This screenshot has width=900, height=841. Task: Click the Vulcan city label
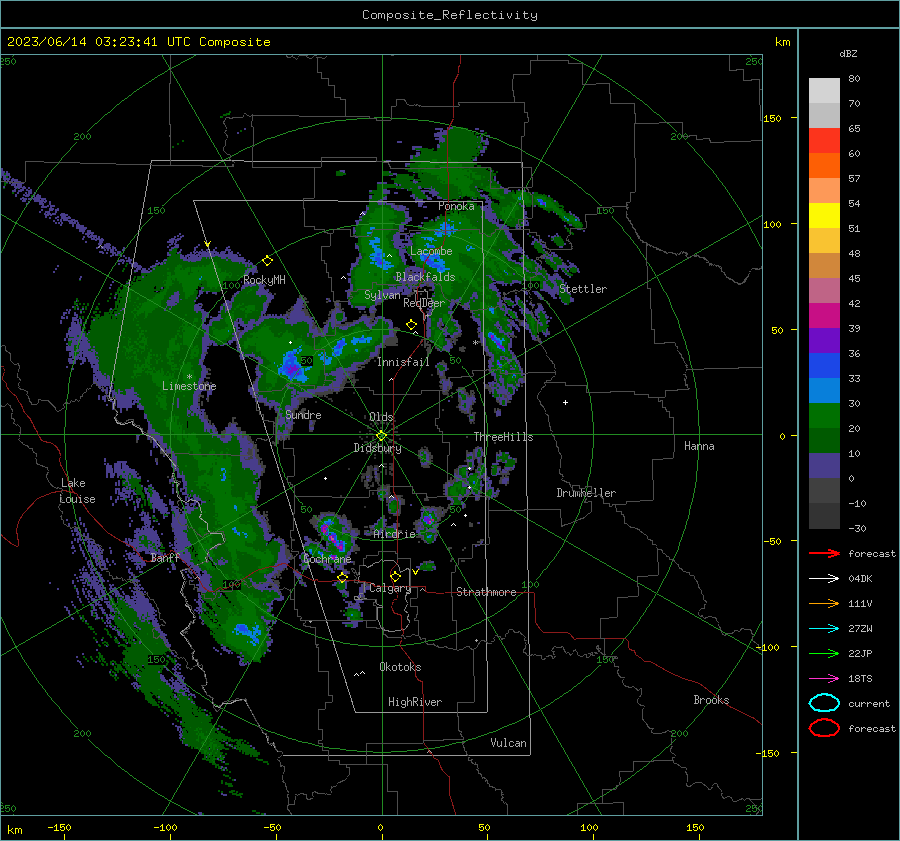tap(508, 743)
